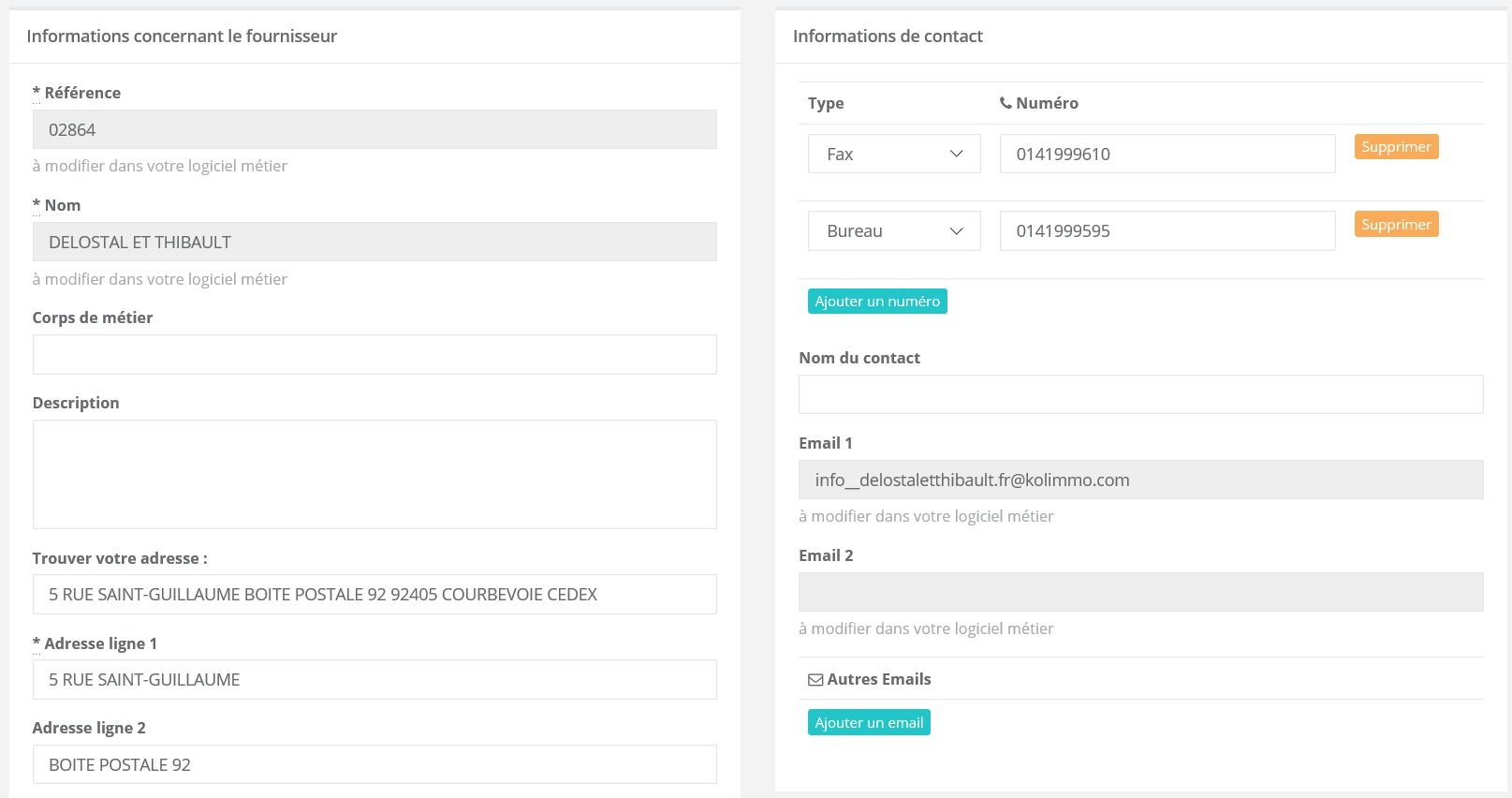Click the hint text under Email 2

click(x=926, y=628)
